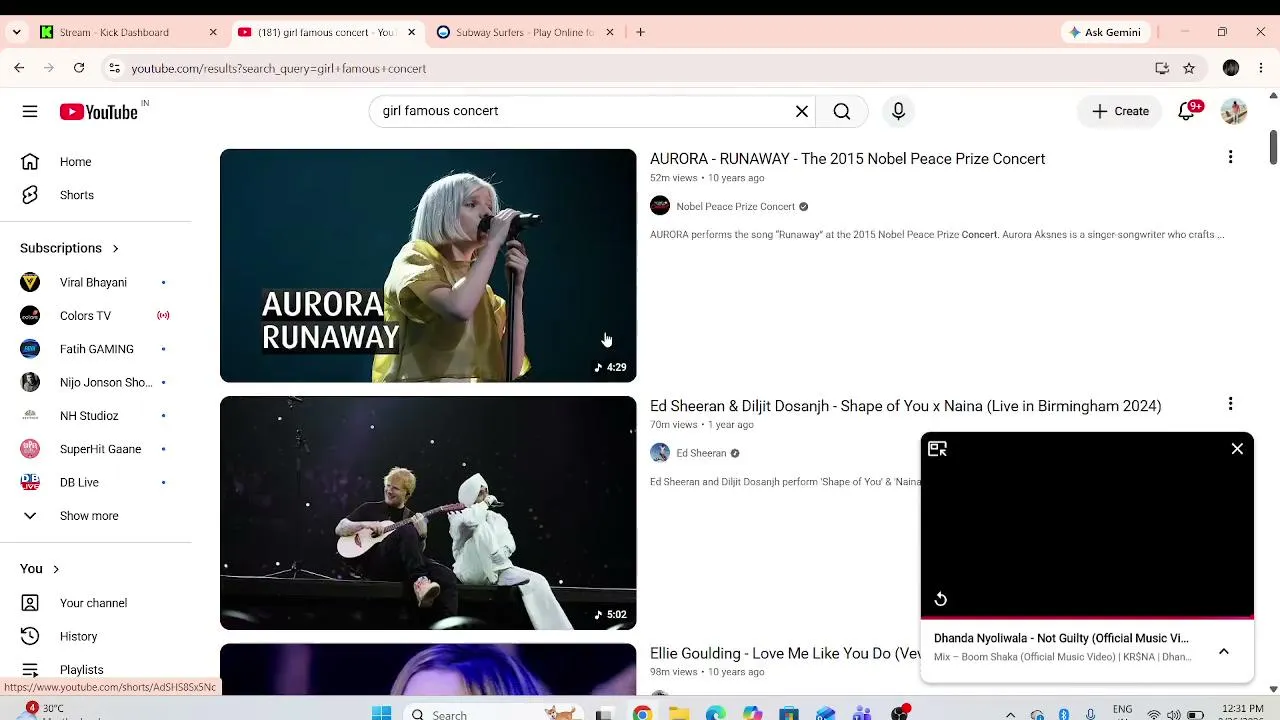Open YouTube notifications bell
The height and width of the screenshot is (720, 1280).
click(1187, 111)
